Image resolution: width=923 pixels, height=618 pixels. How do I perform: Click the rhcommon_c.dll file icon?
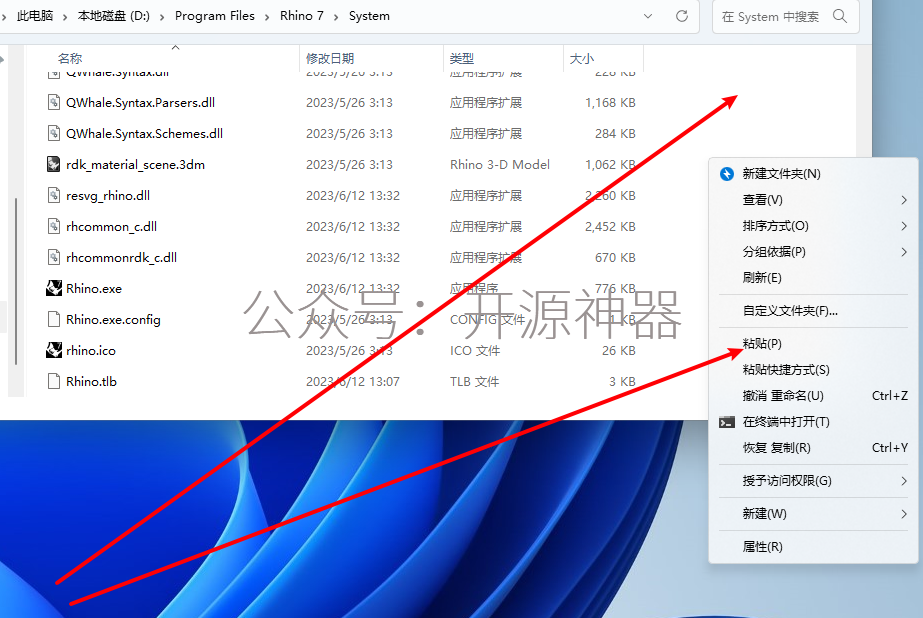(54, 226)
